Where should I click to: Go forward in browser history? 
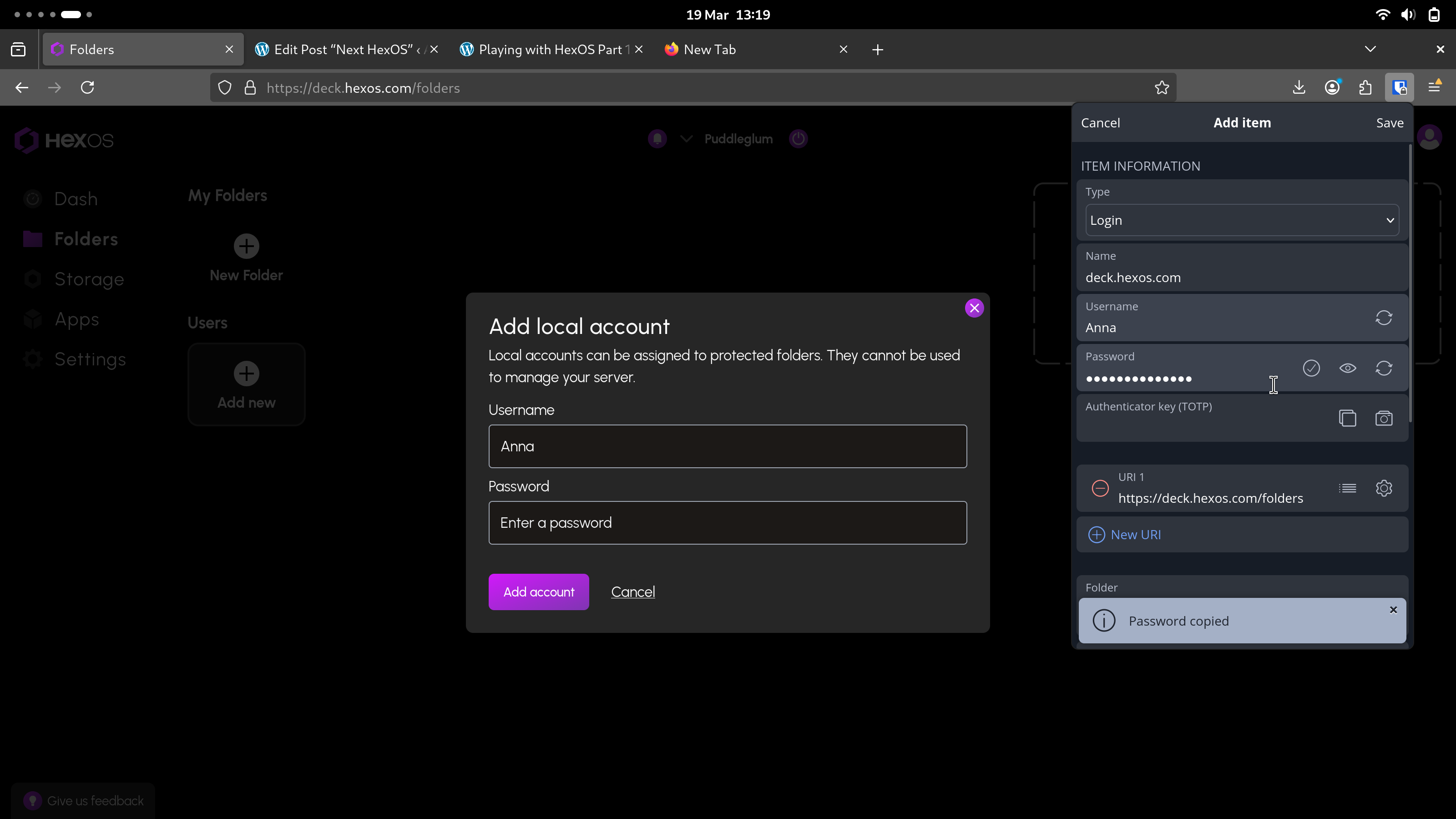(x=54, y=88)
